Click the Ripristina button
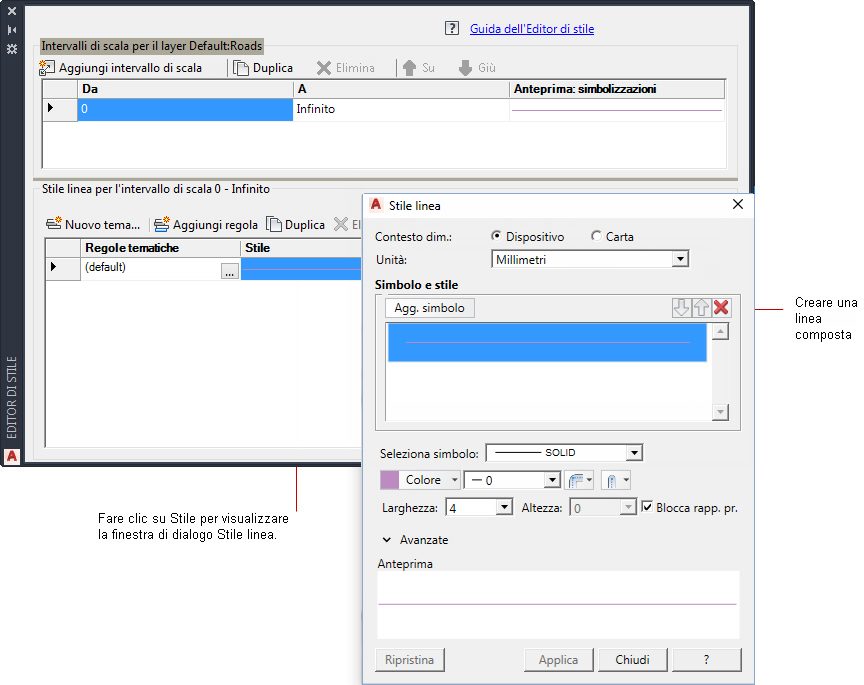The image size is (864, 685). (x=409, y=660)
